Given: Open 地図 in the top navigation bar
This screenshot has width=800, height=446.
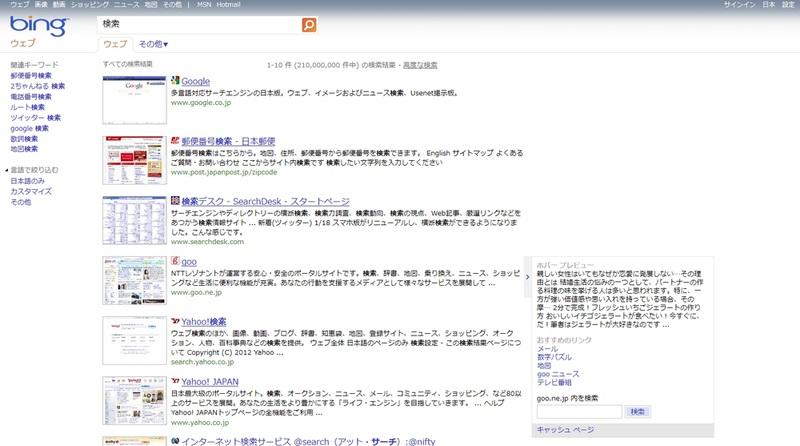Looking at the screenshot, I should click(151, 5).
